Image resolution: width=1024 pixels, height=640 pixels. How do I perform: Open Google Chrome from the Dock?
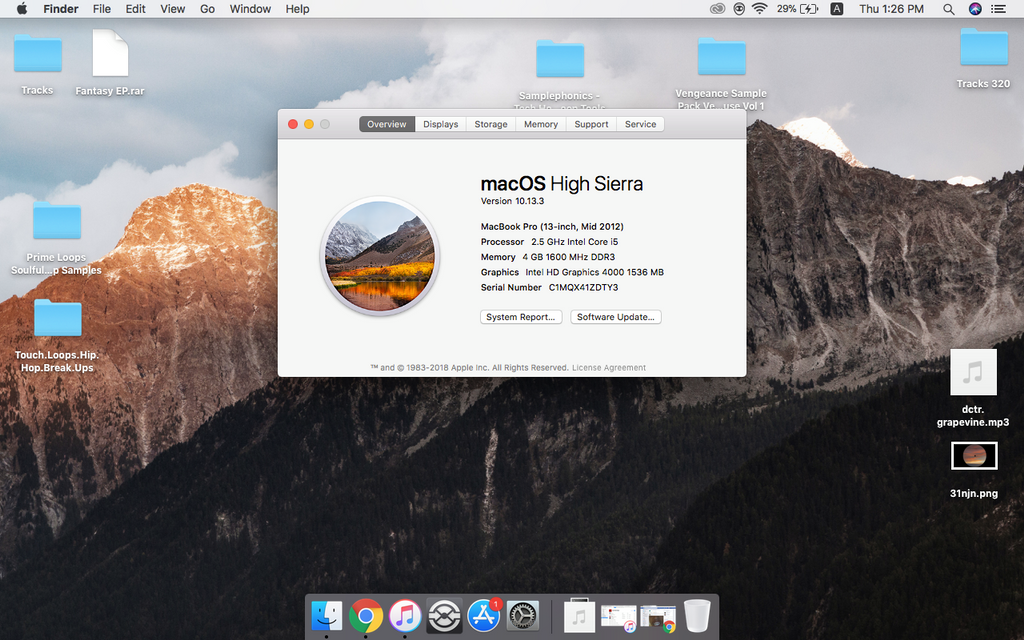366,616
